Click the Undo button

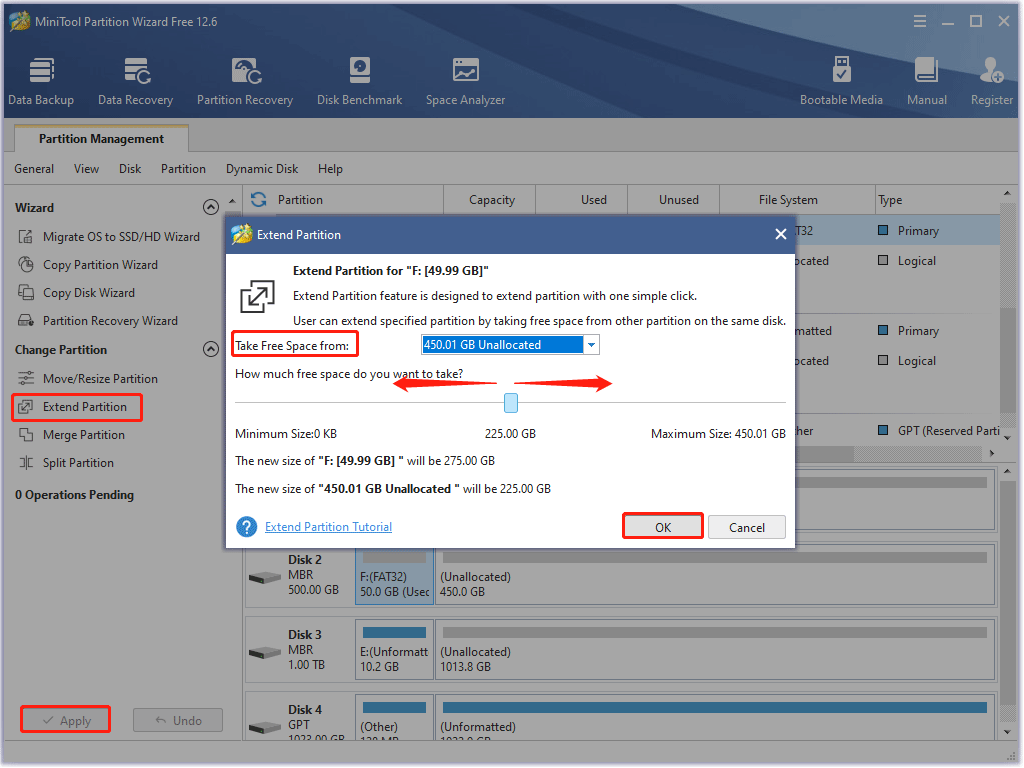[178, 720]
